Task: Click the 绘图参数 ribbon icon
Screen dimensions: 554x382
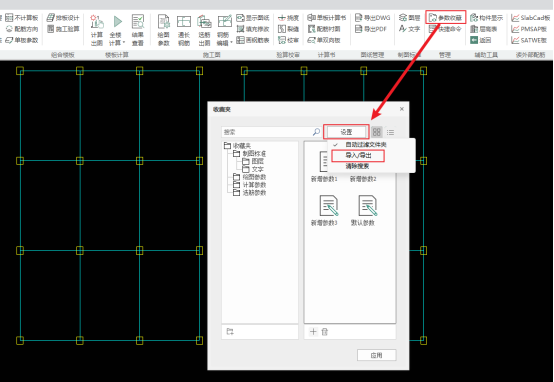Action: (x=164, y=22)
